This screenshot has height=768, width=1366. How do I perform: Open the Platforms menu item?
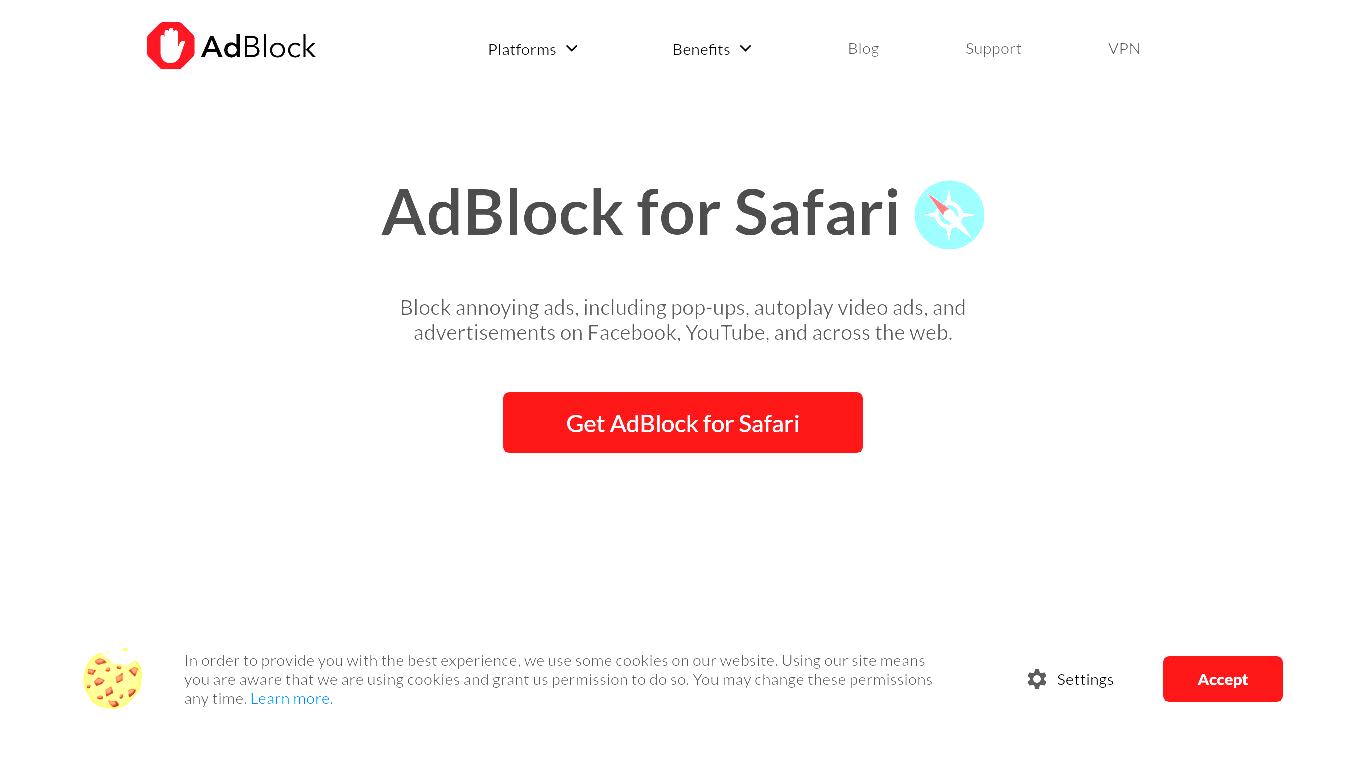522,49
